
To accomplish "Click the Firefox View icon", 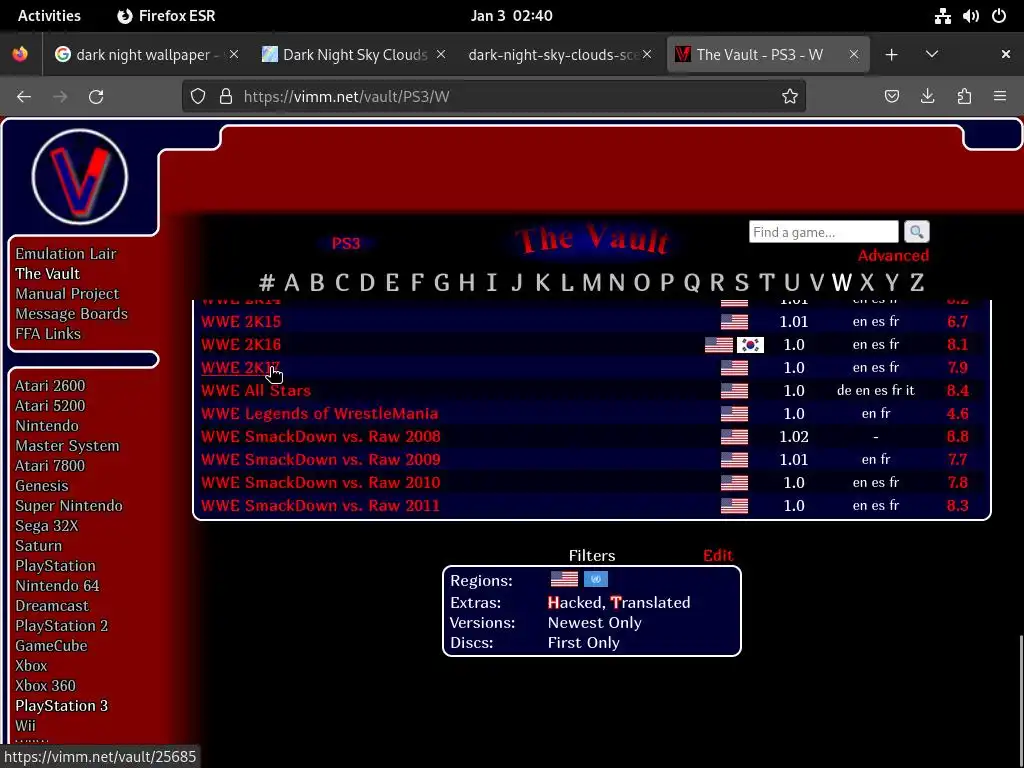I will point(20,55).
